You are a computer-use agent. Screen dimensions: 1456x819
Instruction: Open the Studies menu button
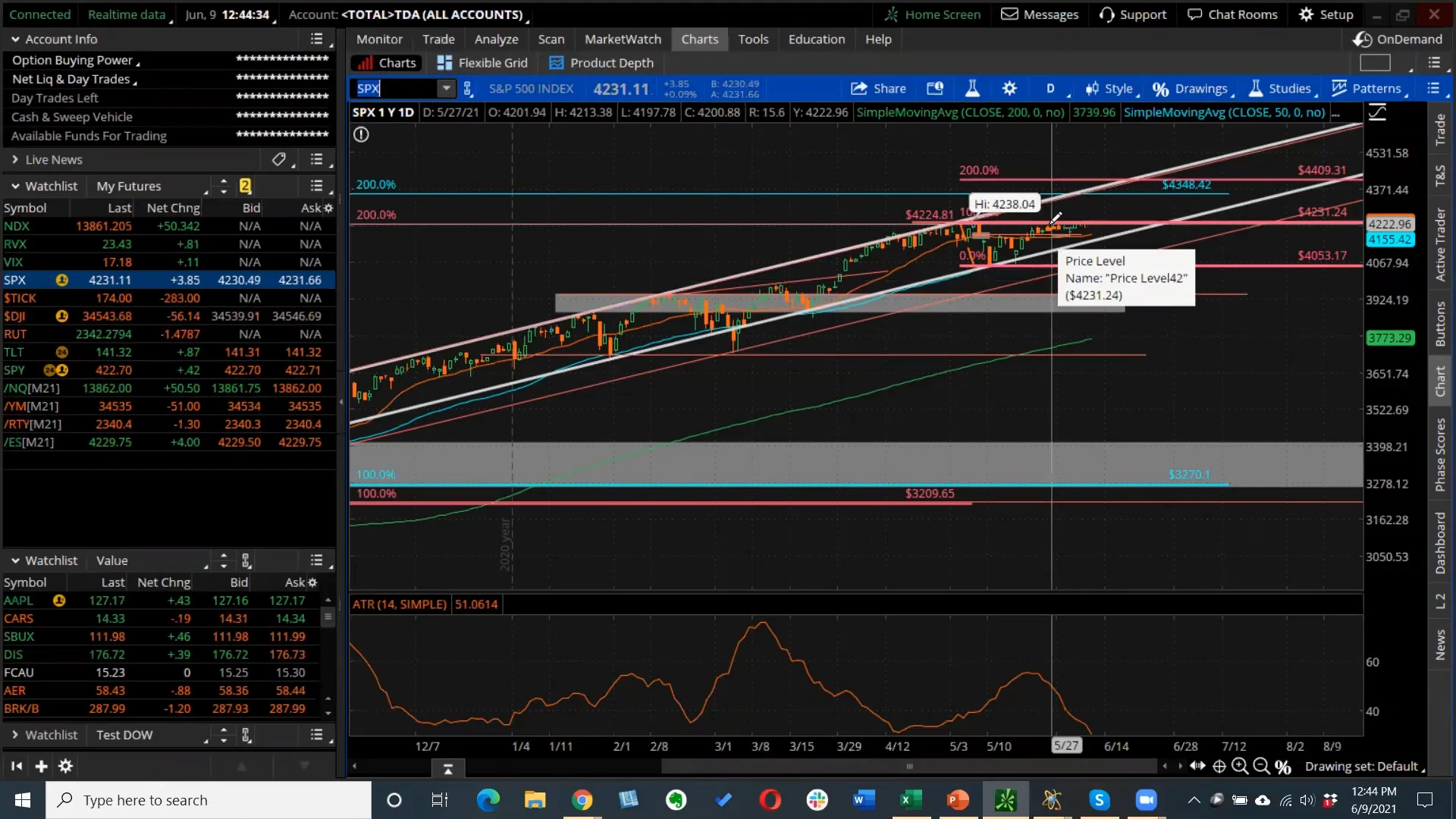click(x=1282, y=89)
